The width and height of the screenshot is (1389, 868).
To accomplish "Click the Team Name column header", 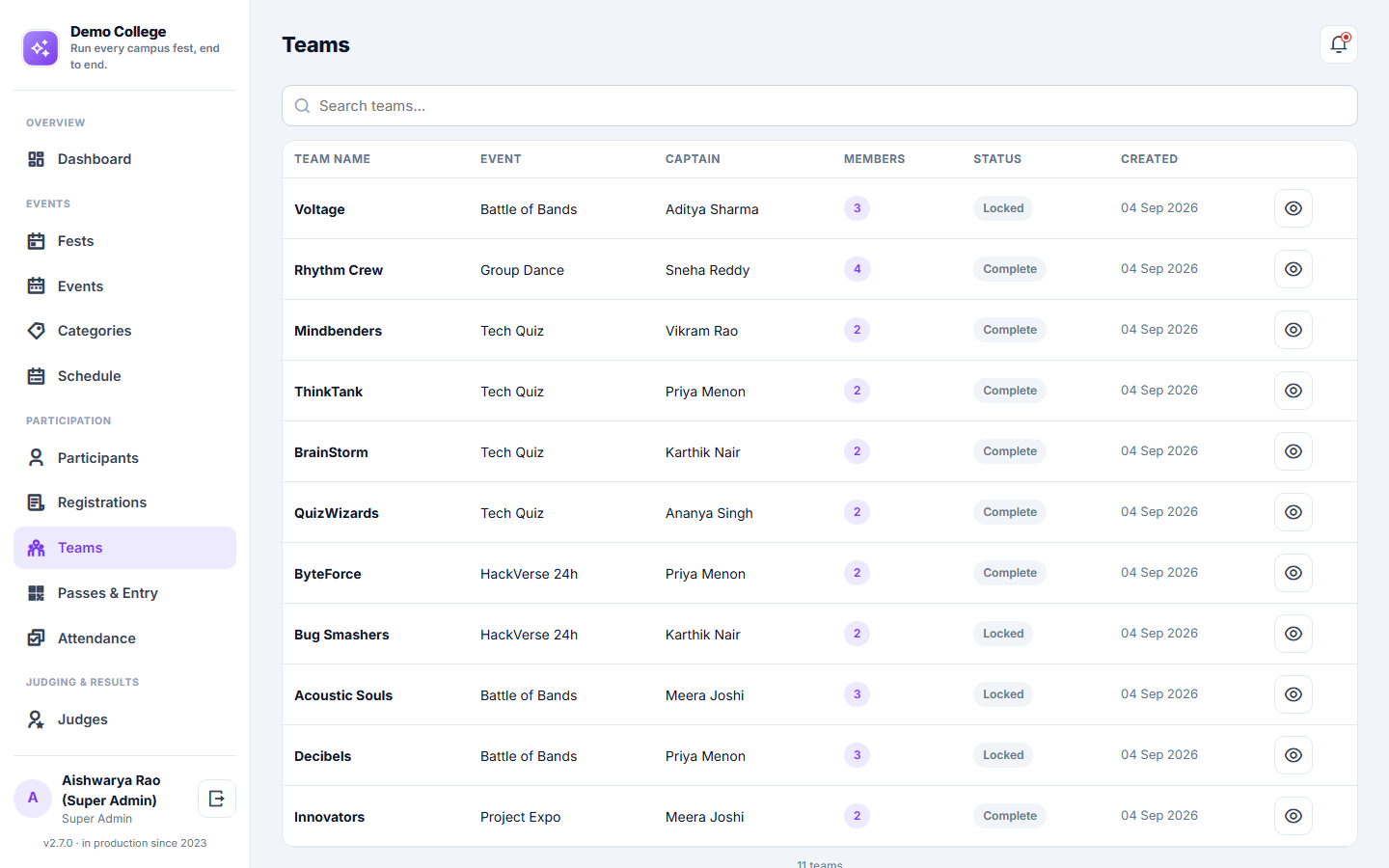I will point(332,159).
